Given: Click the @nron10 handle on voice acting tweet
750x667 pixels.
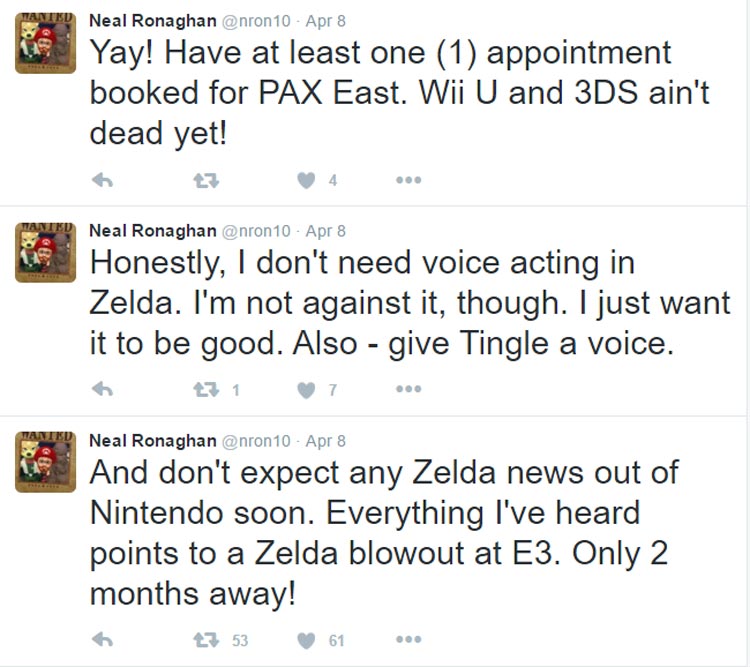Looking at the screenshot, I should pyautogui.click(x=256, y=230).
